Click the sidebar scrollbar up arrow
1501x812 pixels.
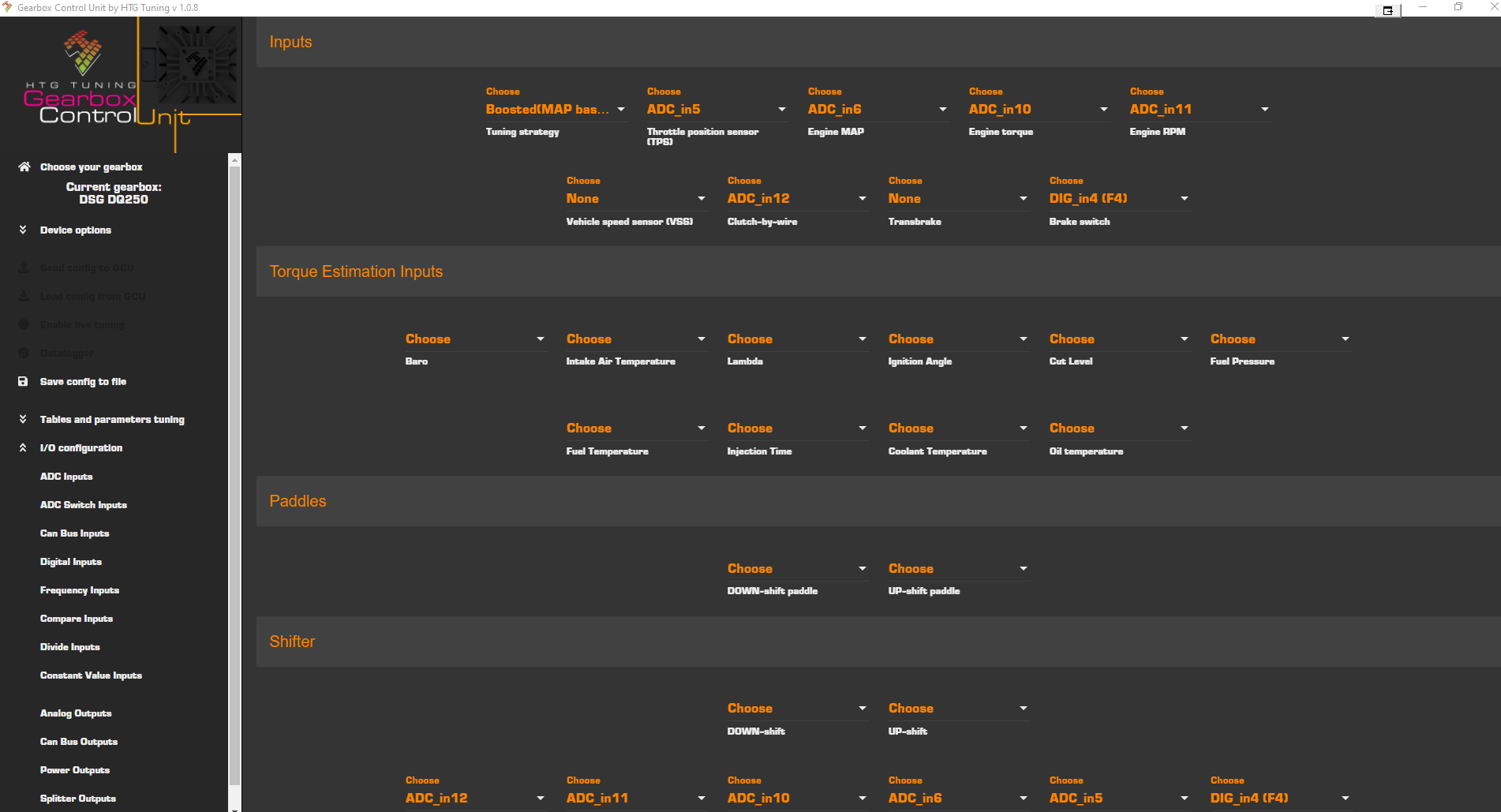coord(234,160)
